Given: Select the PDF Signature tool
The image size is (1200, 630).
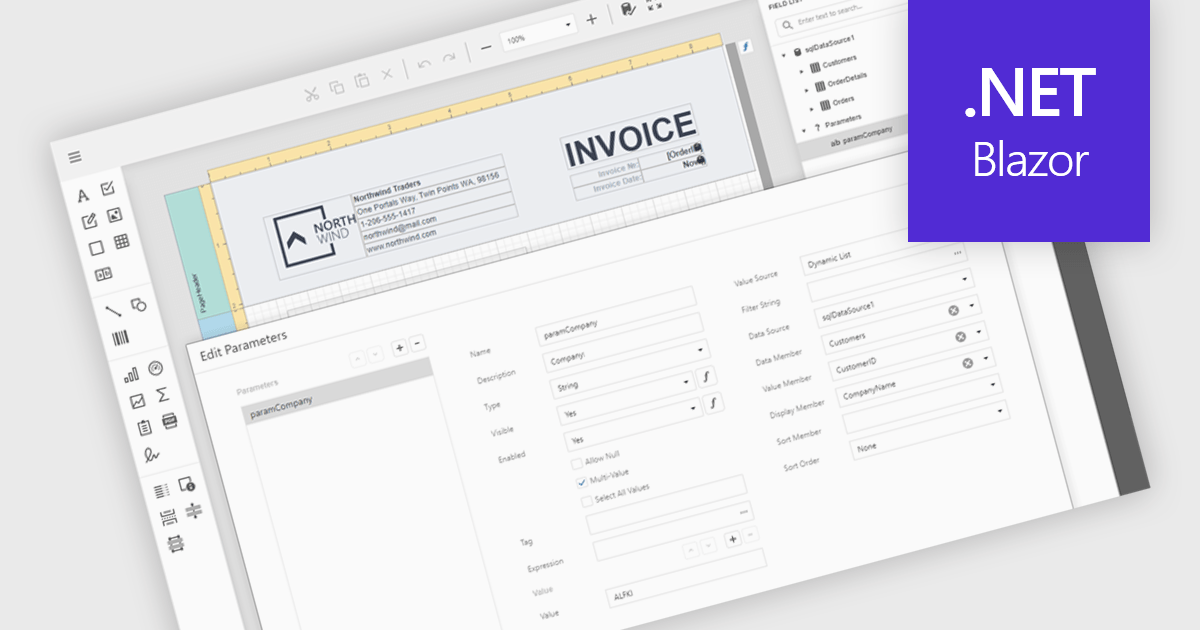Looking at the screenshot, I should pos(151,454).
